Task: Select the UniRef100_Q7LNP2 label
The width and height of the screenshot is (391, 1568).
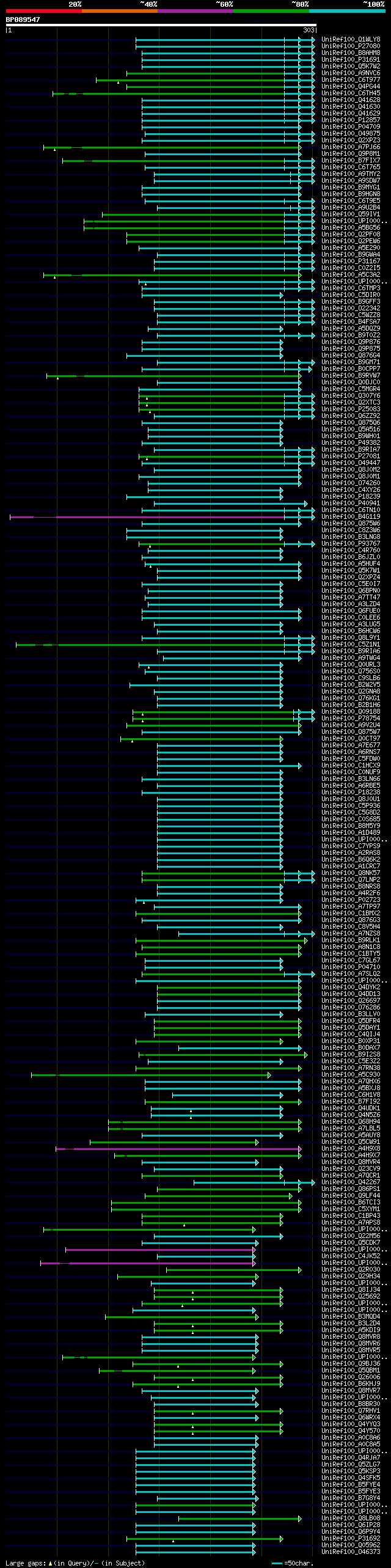Action: [351, 879]
